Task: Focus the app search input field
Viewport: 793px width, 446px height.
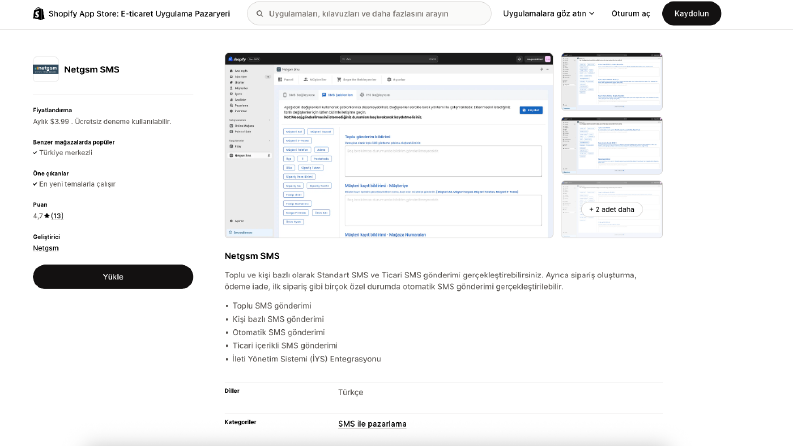Action: tap(369, 14)
